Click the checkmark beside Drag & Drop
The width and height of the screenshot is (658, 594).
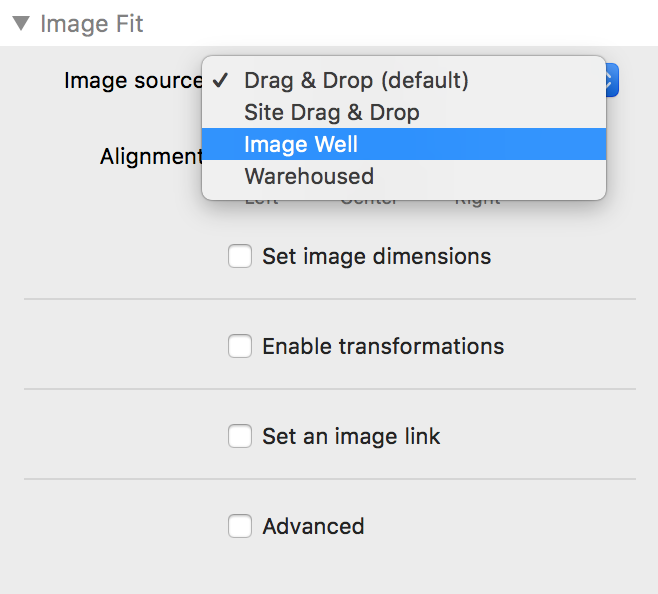(222, 80)
